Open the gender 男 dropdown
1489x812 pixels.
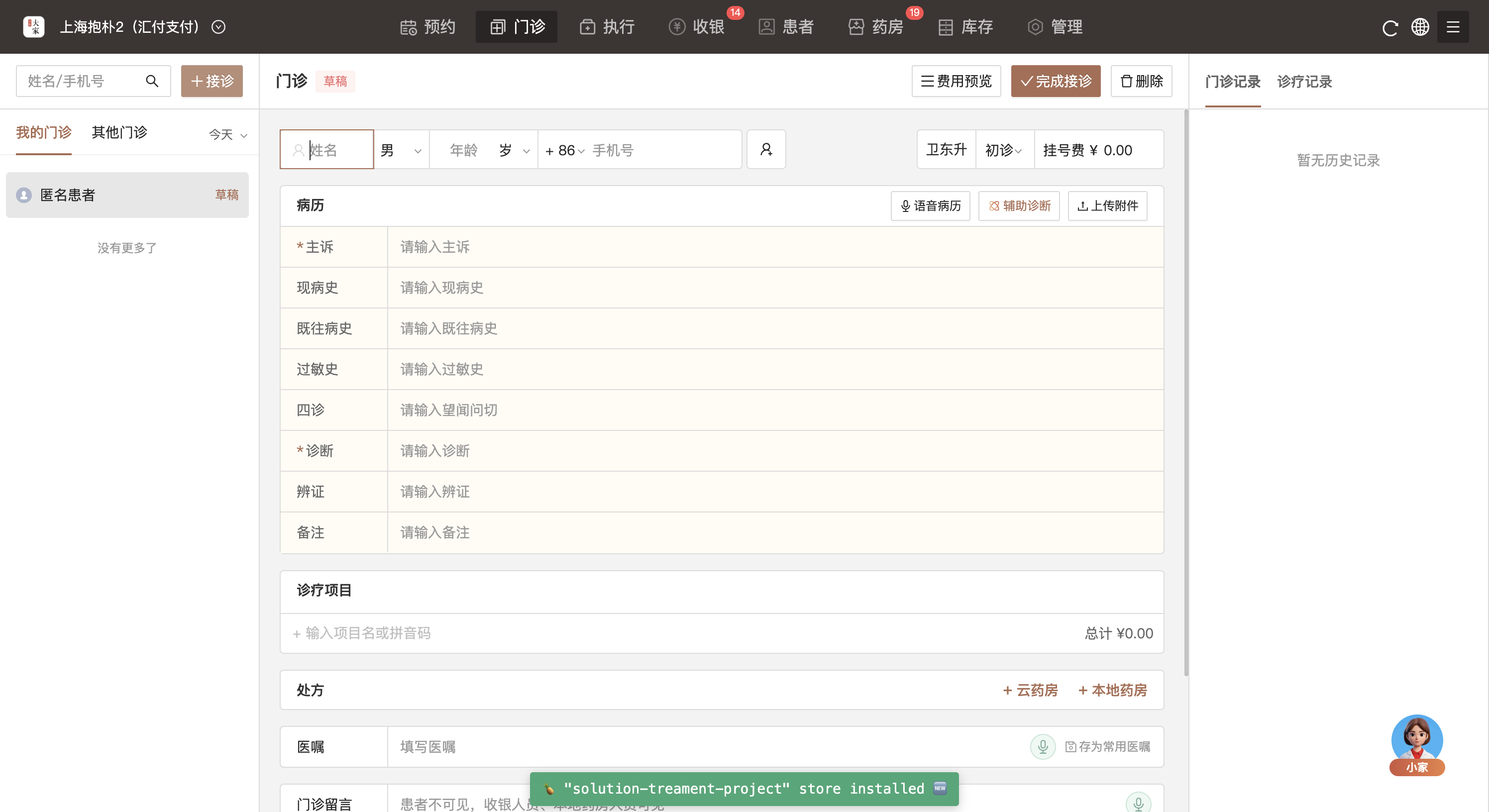401,150
